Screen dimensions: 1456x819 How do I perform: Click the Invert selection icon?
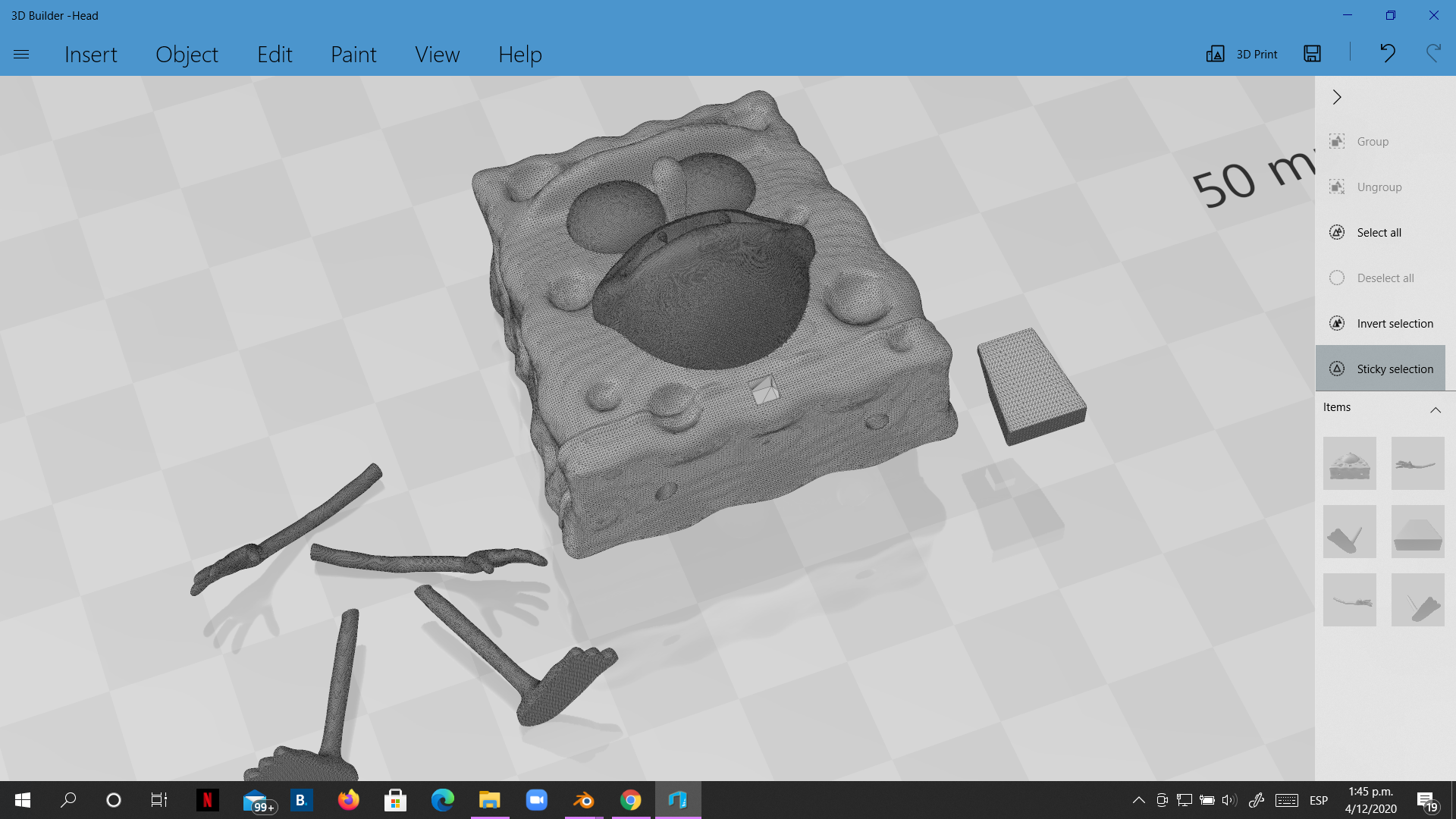1337,324
